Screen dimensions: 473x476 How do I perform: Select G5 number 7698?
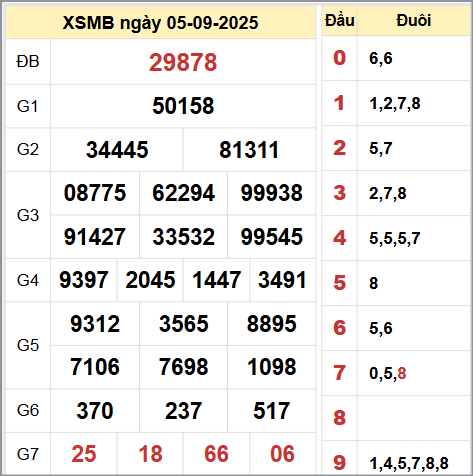[x=184, y=367]
